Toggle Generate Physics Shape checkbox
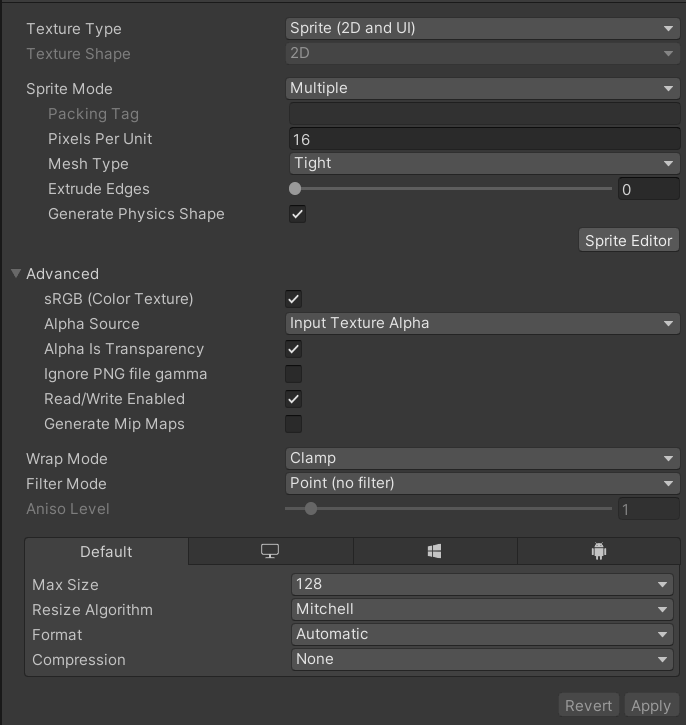This screenshot has width=686, height=725. 297,214
